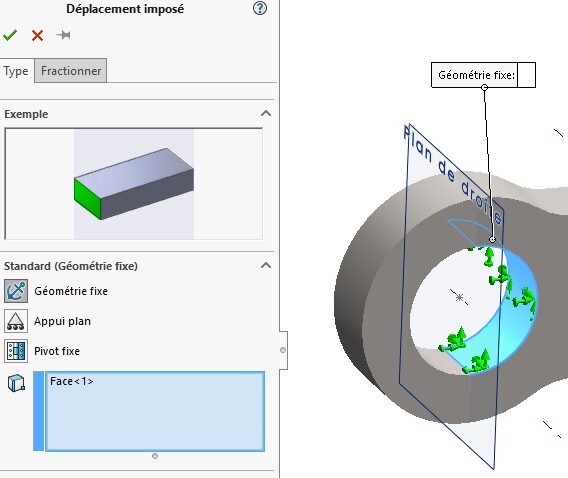The image size is (568, 478).
Task: Click the face selection cube icon
Action: click(x=16, y=383)
